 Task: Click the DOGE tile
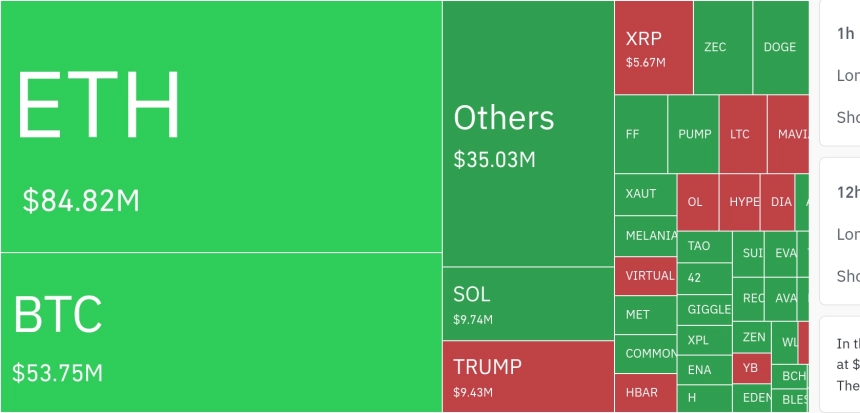click(780, 47)
